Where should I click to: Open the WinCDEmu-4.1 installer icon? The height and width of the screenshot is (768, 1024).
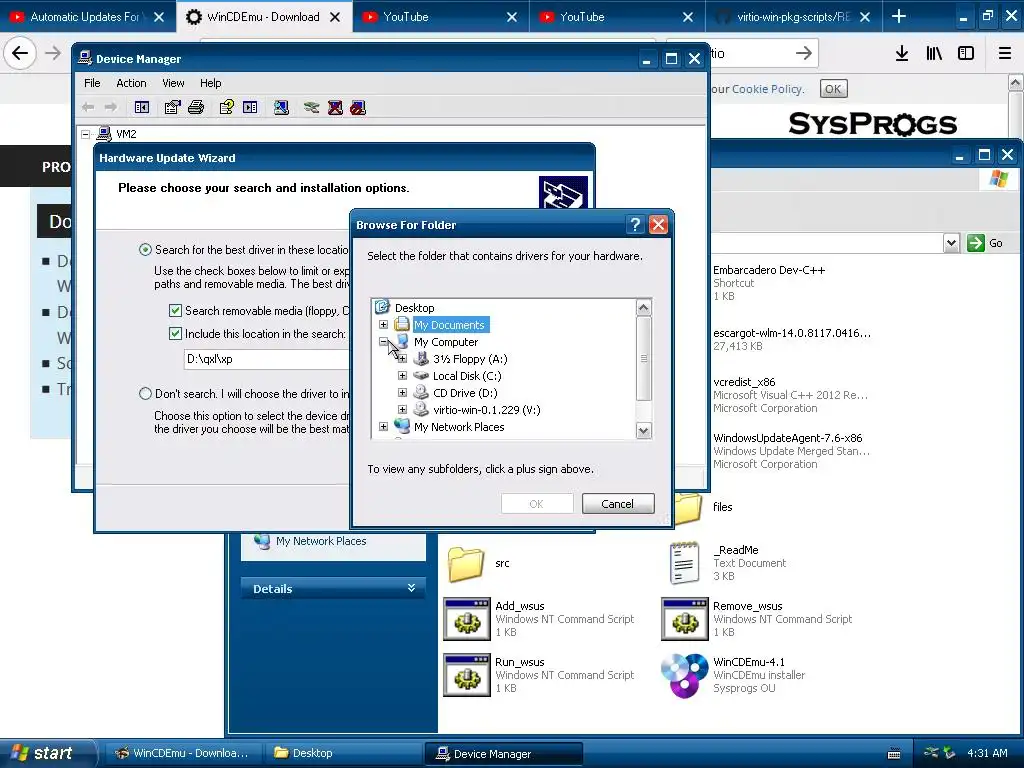[x=684, y=675]
